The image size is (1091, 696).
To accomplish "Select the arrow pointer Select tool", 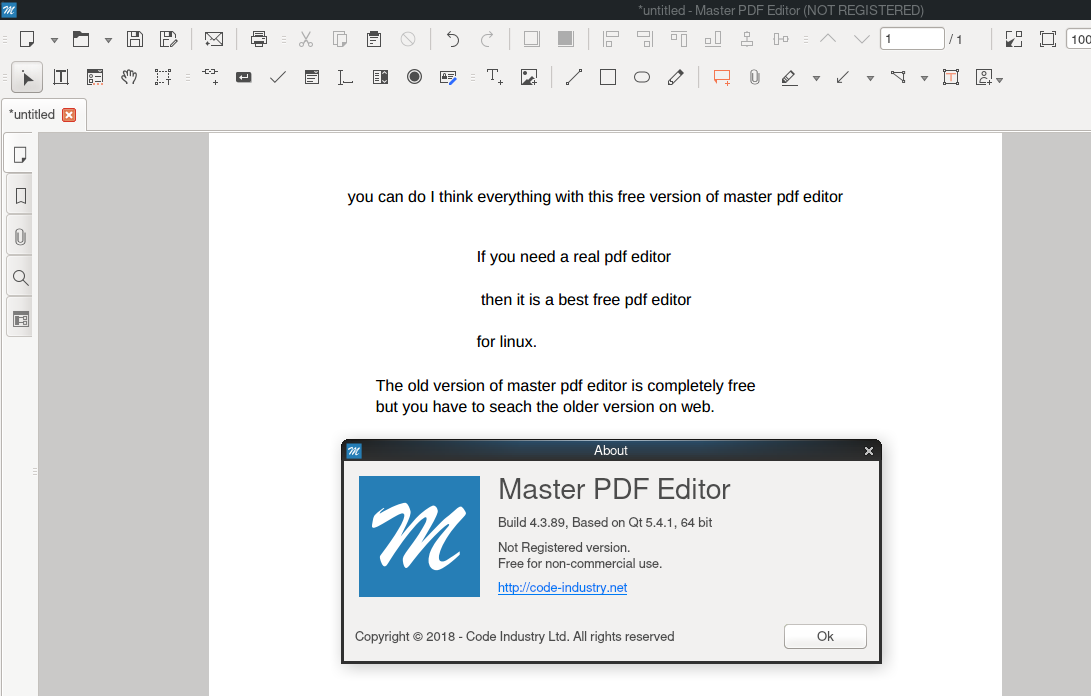I will click(27, 77).
